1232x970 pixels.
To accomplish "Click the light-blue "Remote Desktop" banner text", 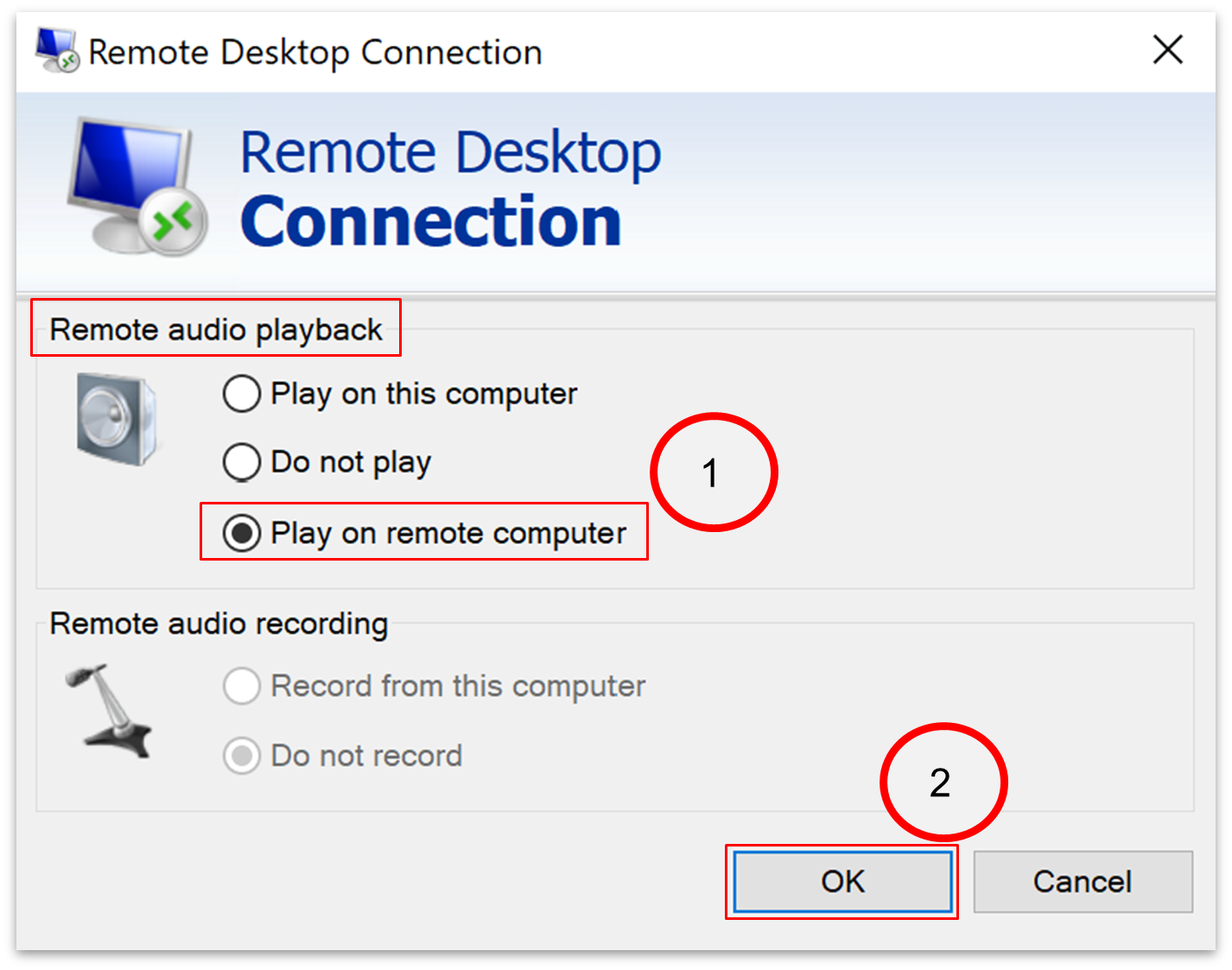I will point(450,153).
